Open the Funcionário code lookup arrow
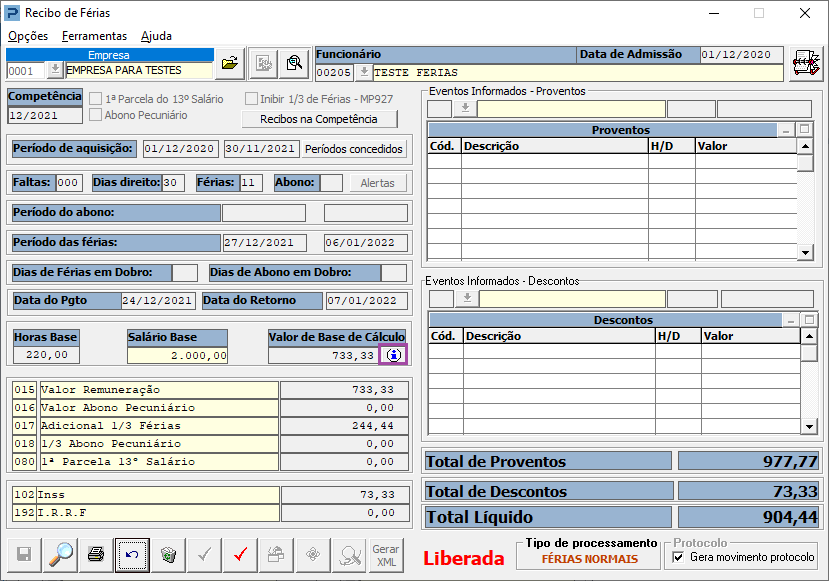Screen dimensions: 829x581 364,73
